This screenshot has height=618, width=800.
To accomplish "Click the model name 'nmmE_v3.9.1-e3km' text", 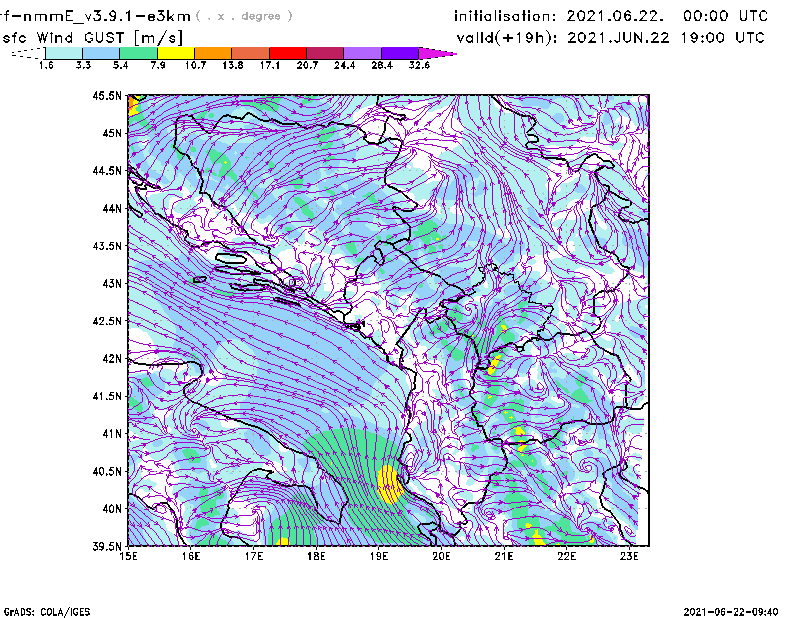I will (x=107, y=16).
